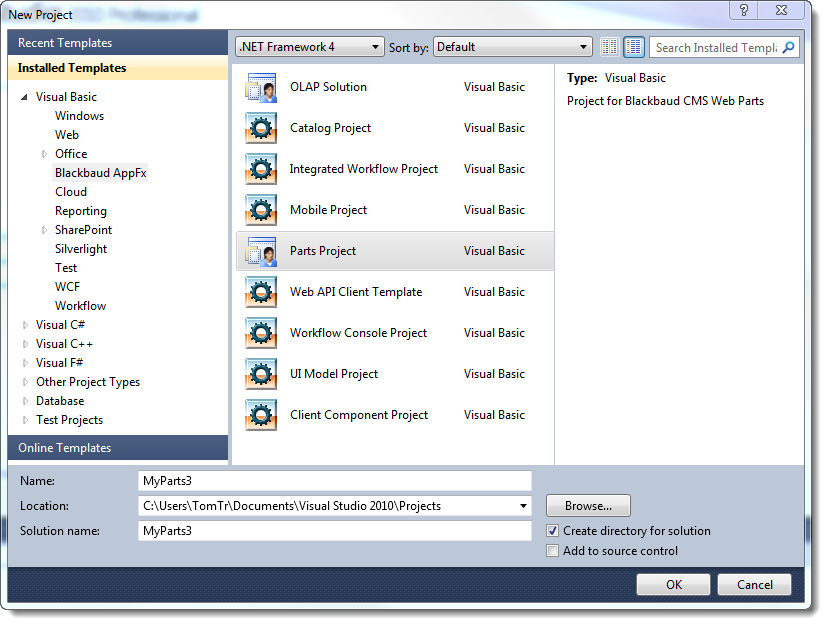Enable Add to source control checkbox

pos(552,551)
